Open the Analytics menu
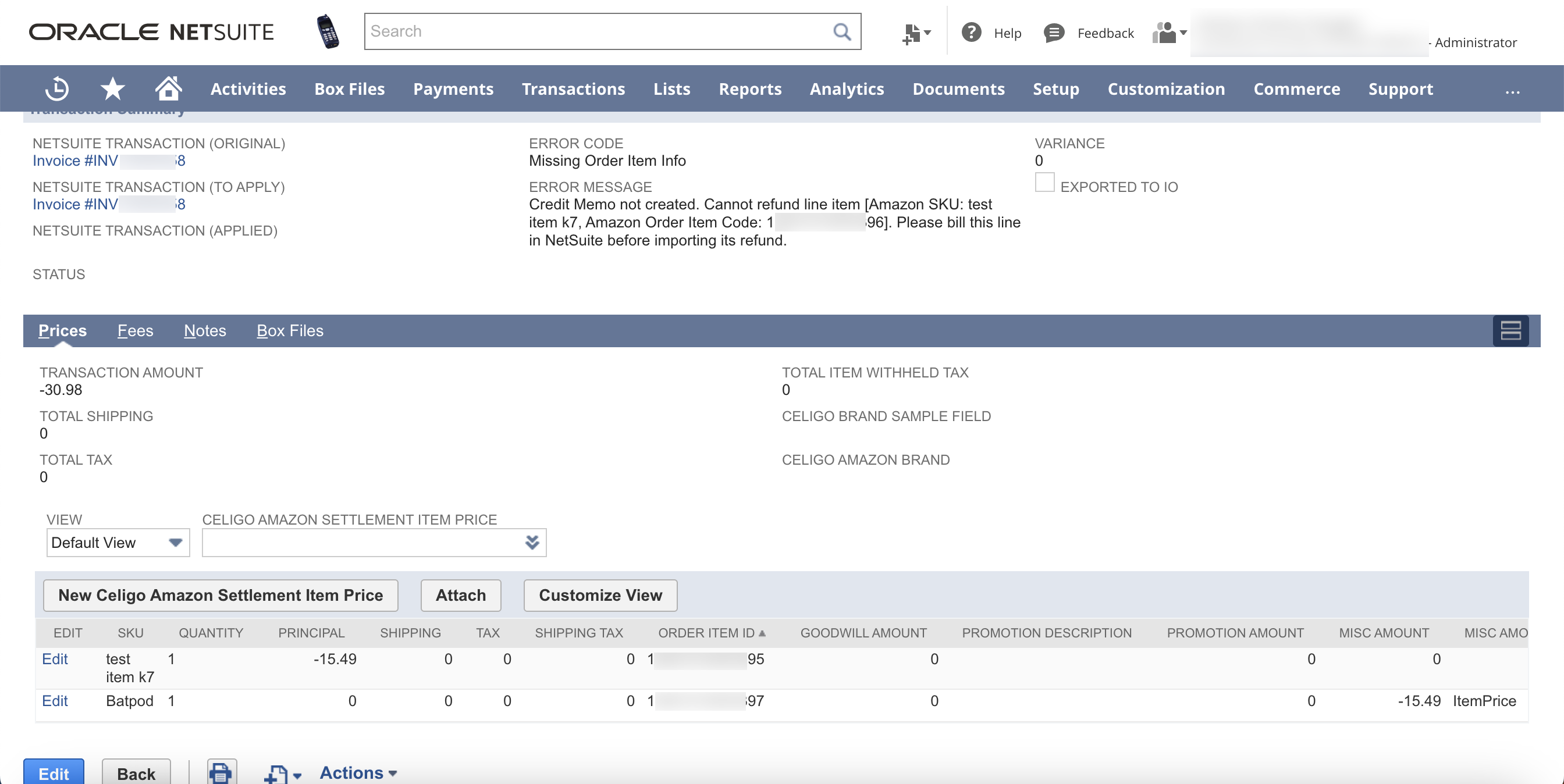The height and width of the screenshot is (784, 1564). tap(847, 88)
